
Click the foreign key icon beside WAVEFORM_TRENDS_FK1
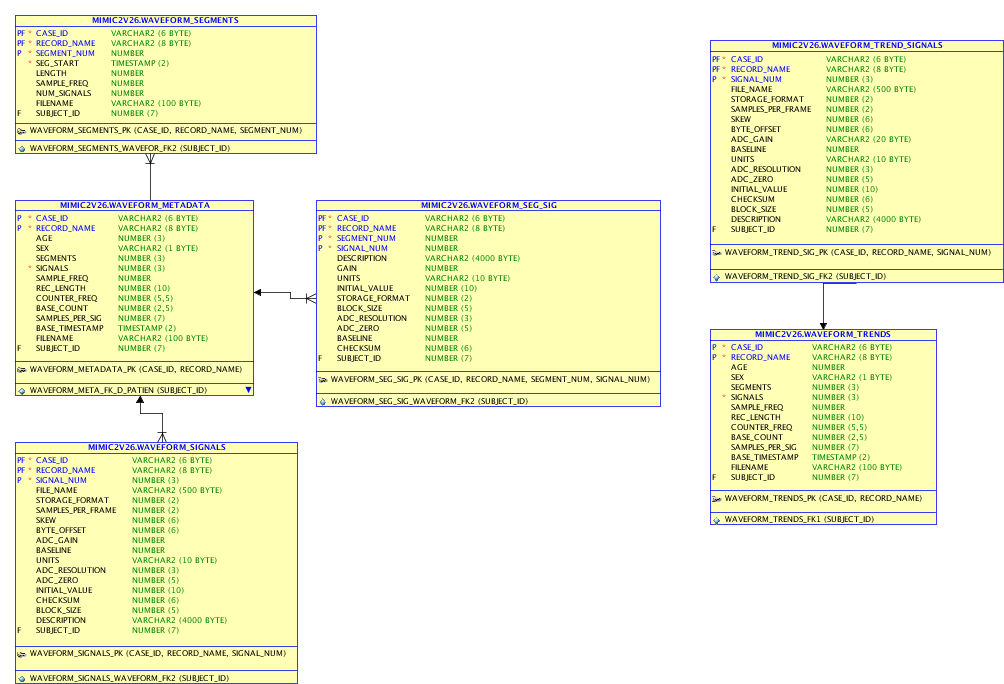[x=717, y=519]
